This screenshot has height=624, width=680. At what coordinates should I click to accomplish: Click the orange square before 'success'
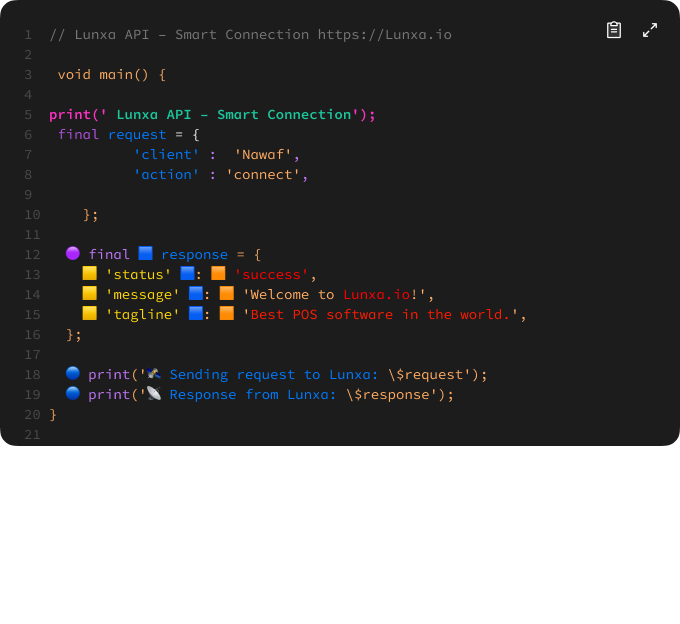(218, 274)
